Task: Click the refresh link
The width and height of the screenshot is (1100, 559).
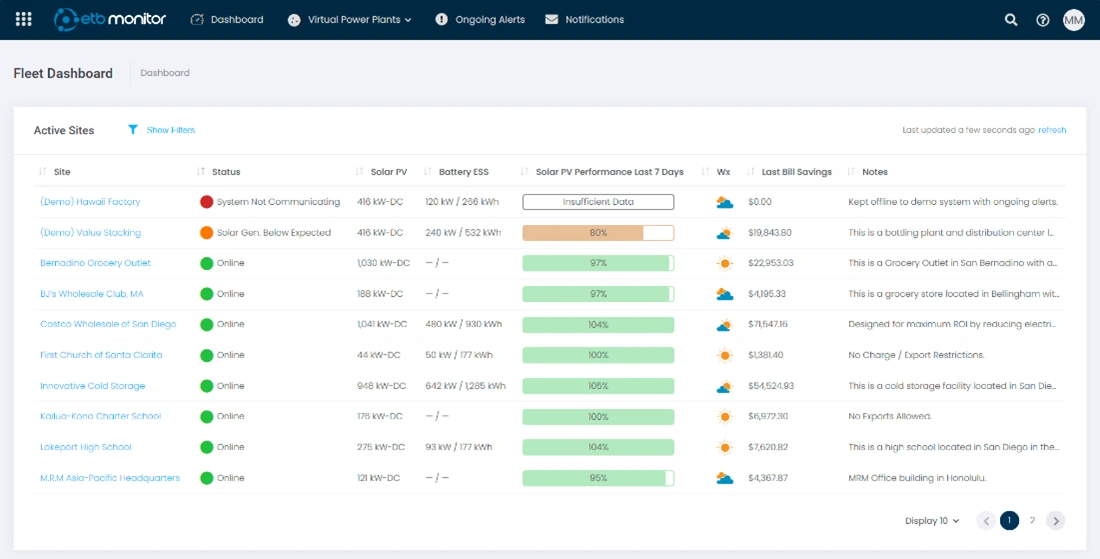Action: pyautogui.click(x=1052, y=130)
